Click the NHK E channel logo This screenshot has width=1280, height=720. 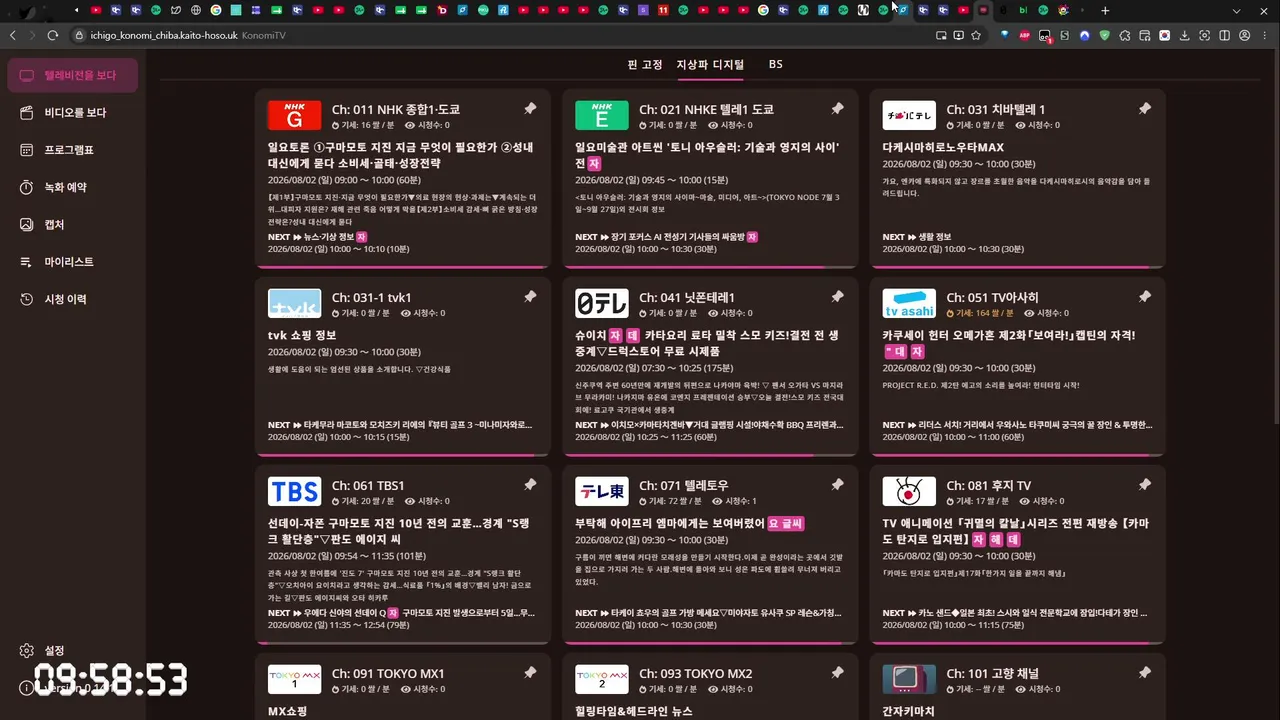pos(602,115)
